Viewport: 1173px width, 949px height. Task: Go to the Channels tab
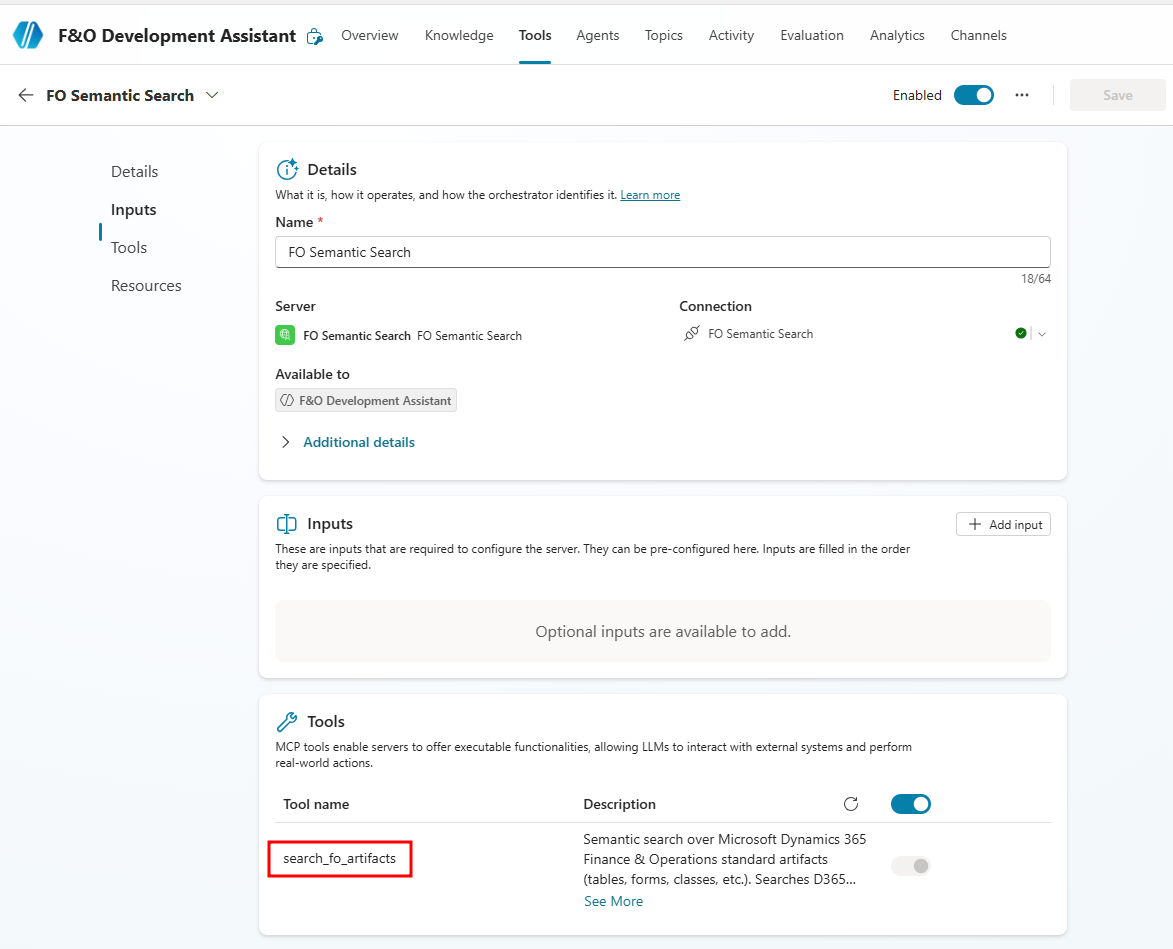[x=978, y=35]
